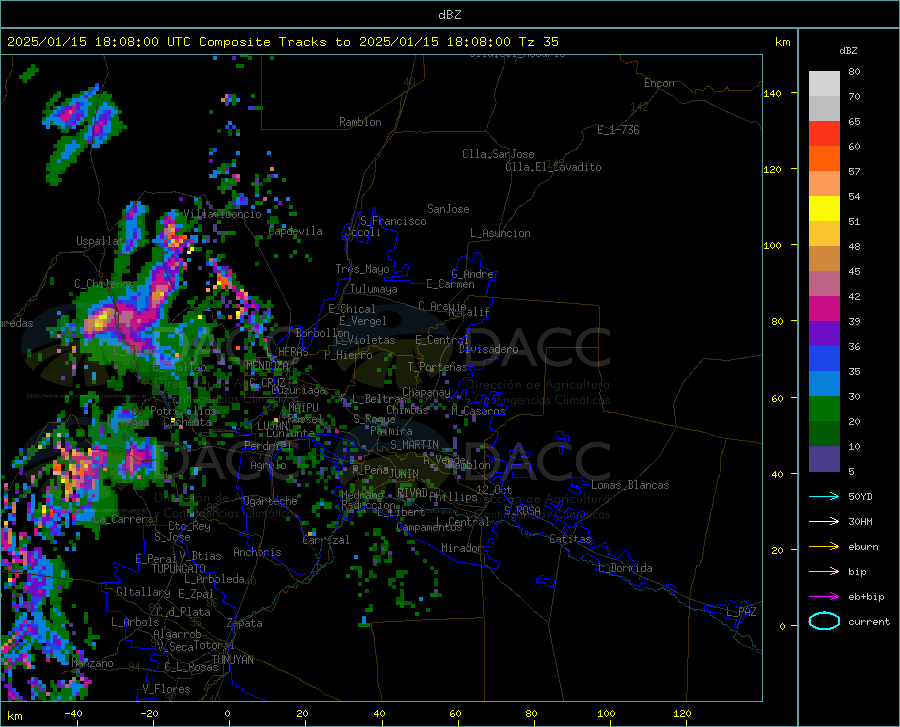Click the cyan 50YD track arrow icon

pyautogui.click(x=824, y=496)
